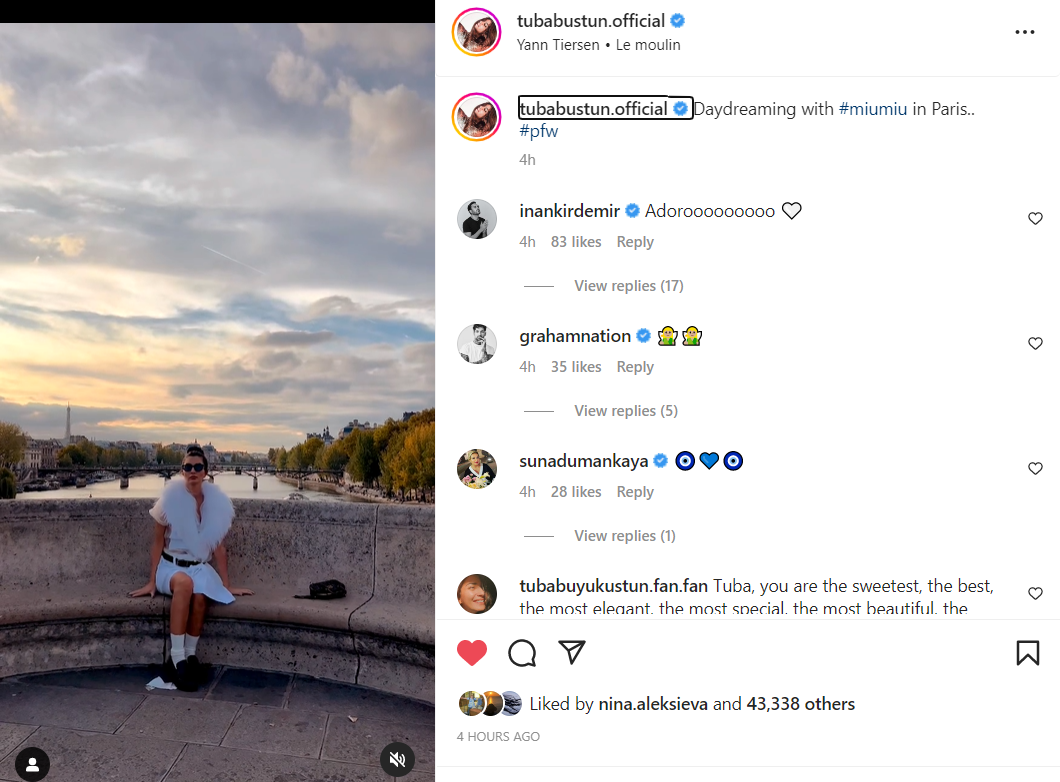The height and width of the screenshot is (782, 1060).
Task: Like grahamnation's comment
Action: [x=1035, y=344]
